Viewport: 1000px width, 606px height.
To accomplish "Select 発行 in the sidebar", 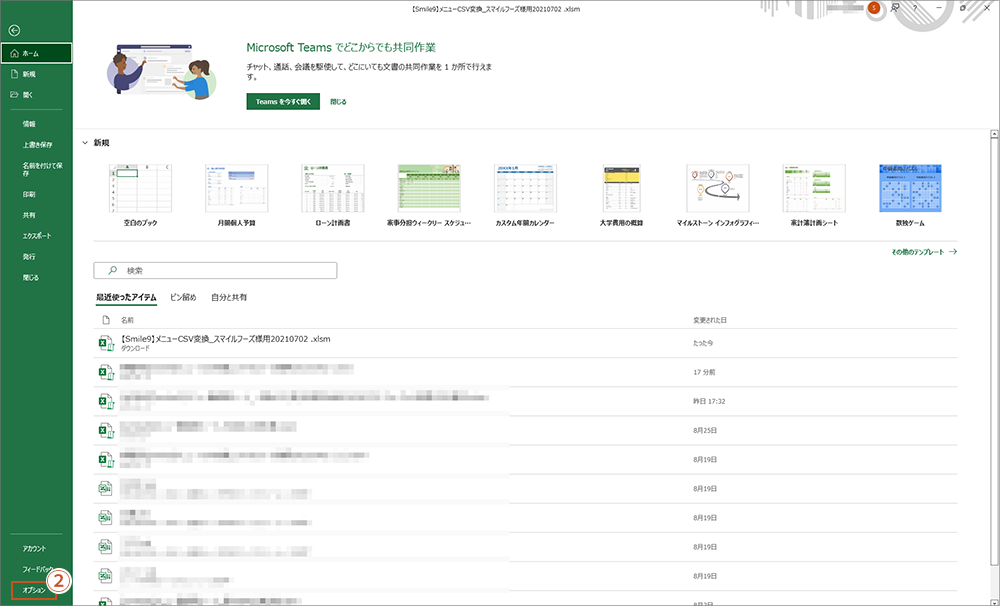I will (29, 256).
